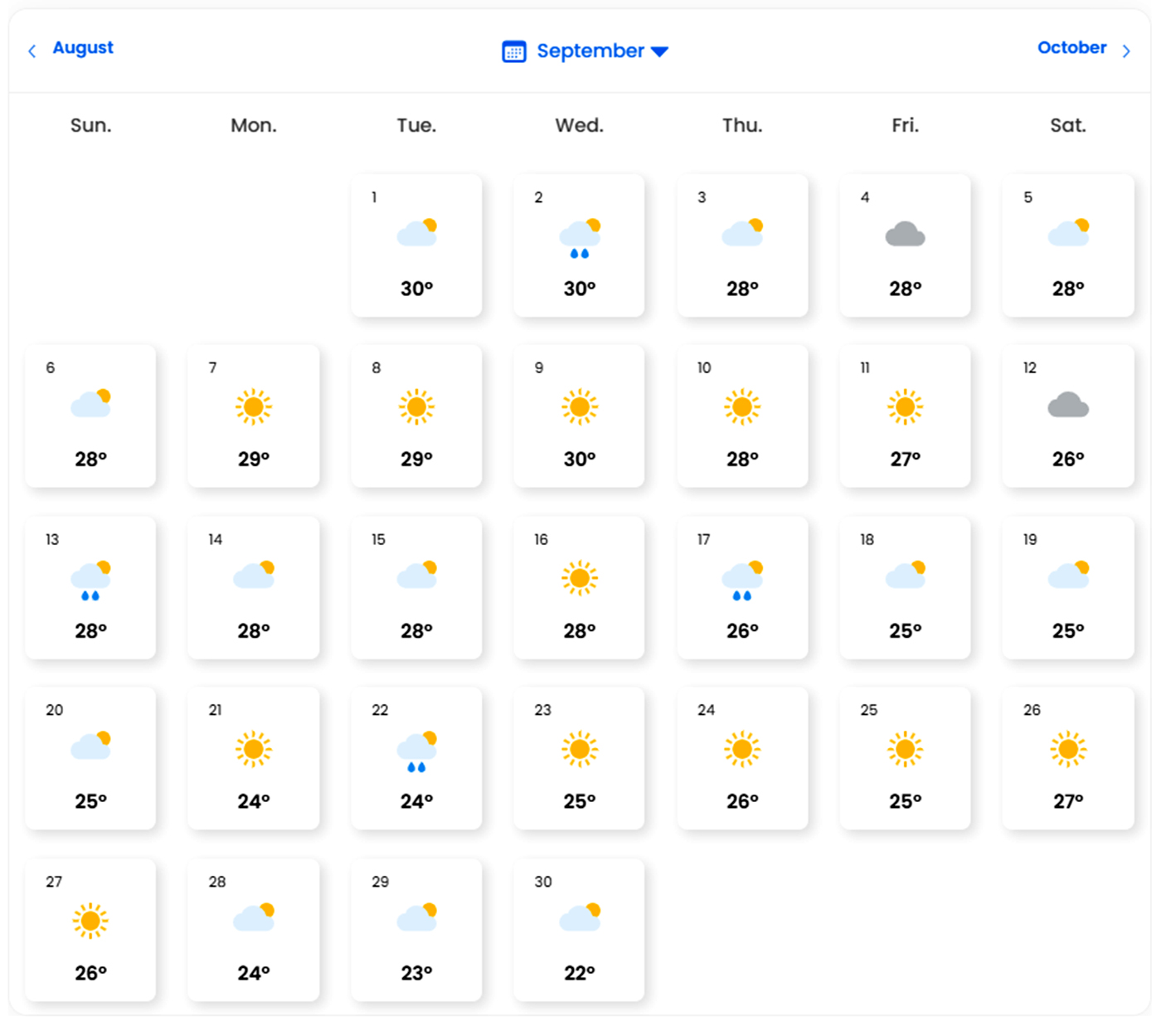Click partly cloudy icon on day 29
Viewport: 1161px width, 1036px height.
[x=417, y=917]
